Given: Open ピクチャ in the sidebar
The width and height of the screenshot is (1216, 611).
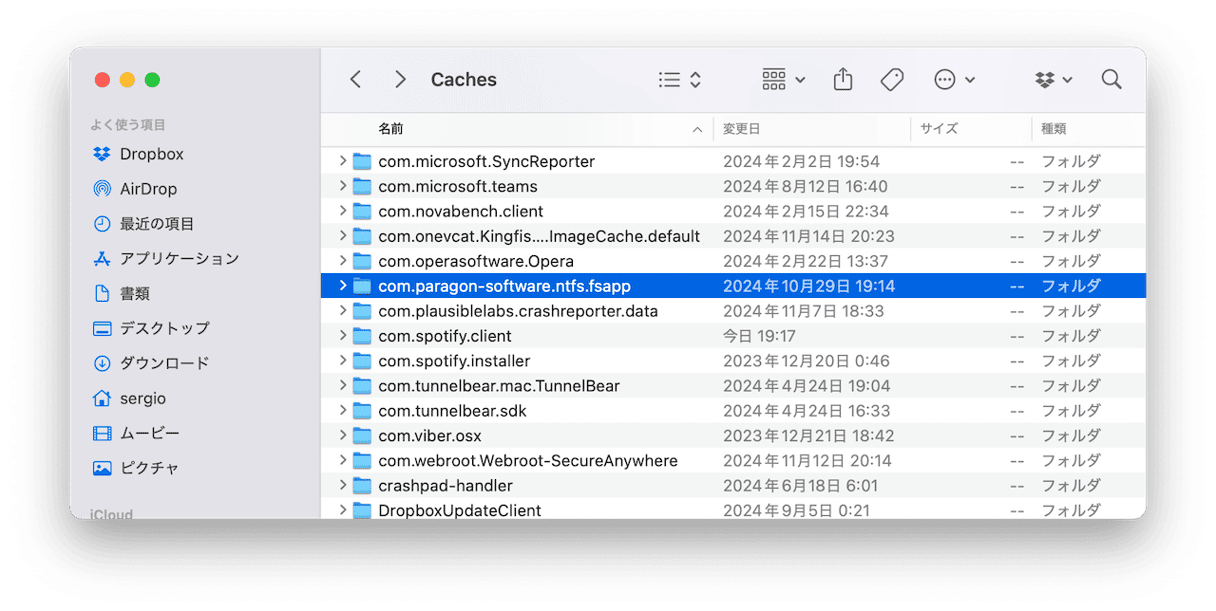Looking at the screenshot, I should click(x=137, y=468).
